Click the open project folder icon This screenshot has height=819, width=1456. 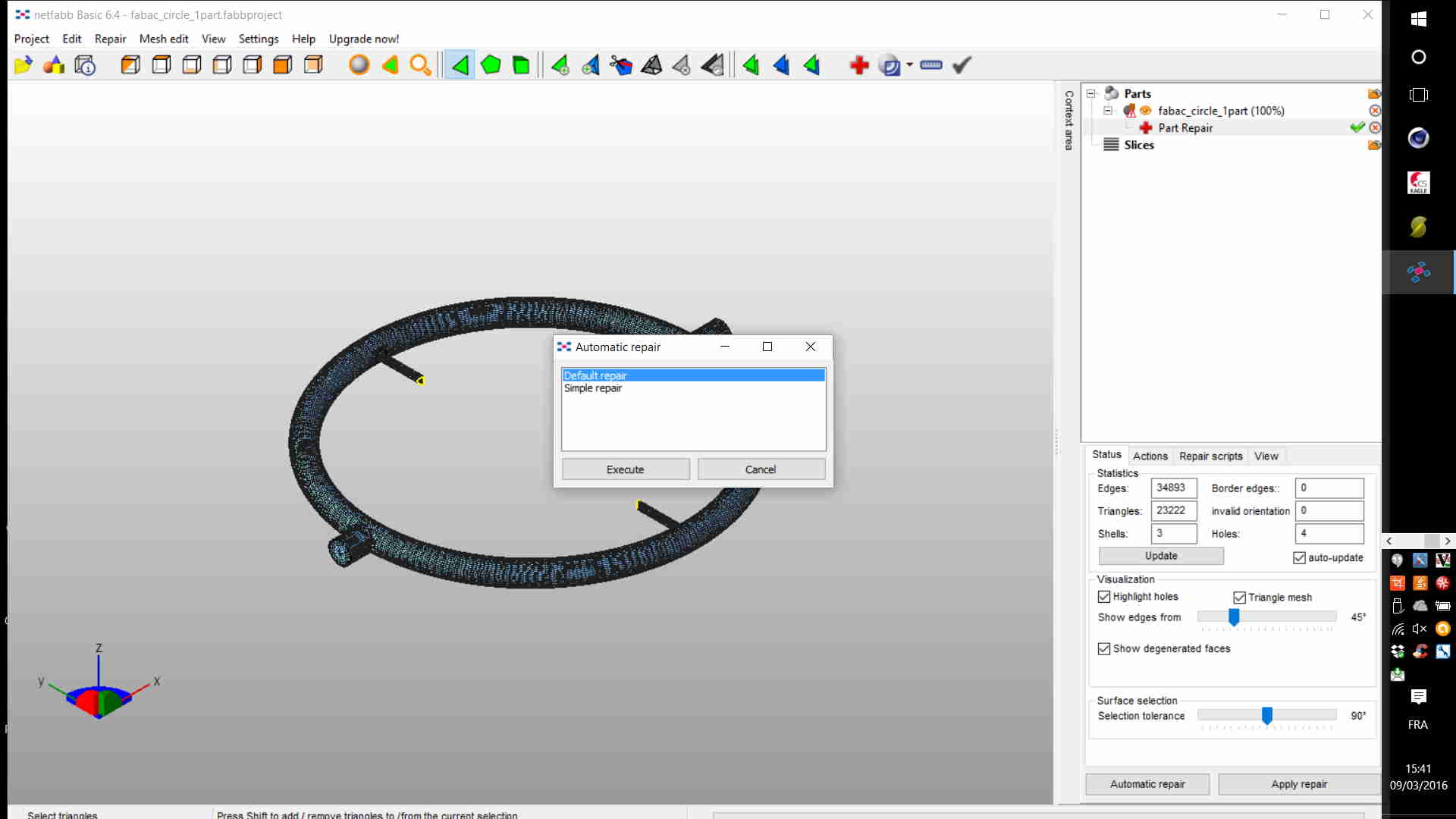(x=23, y=65)
